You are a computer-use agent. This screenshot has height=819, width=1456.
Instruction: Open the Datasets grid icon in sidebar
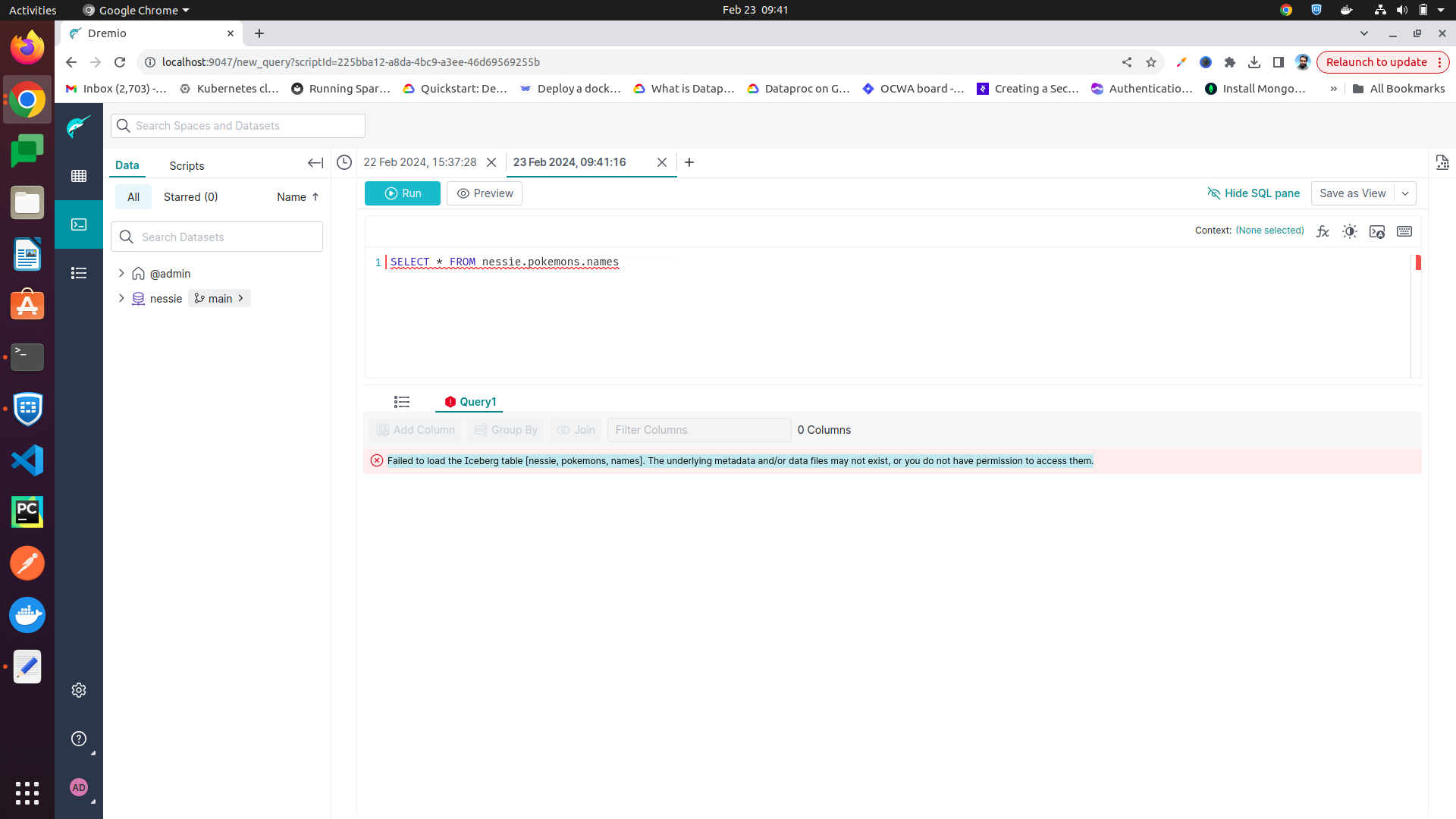79,176
